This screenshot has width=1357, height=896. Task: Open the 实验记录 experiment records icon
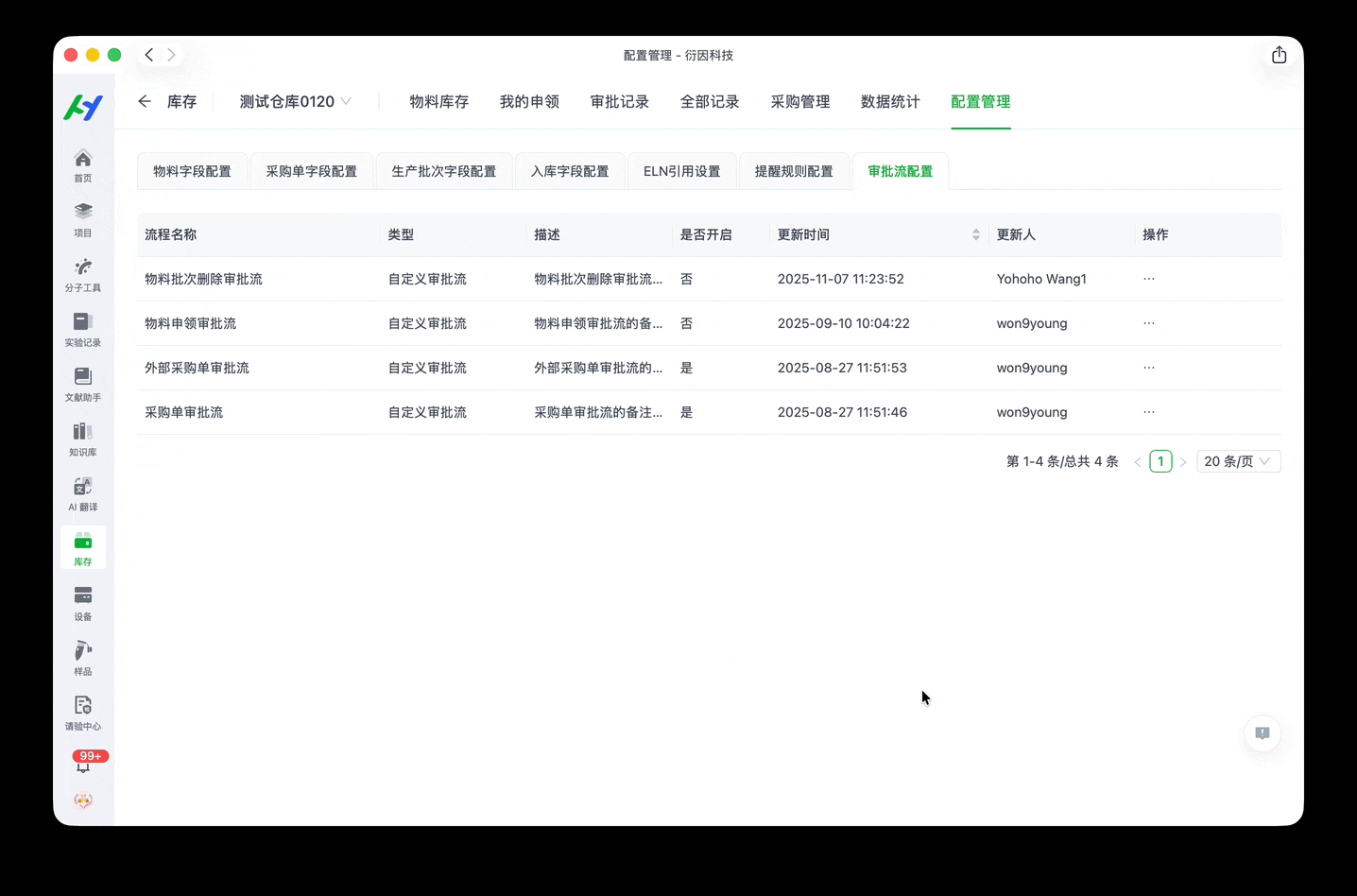[x=83, y=329]
